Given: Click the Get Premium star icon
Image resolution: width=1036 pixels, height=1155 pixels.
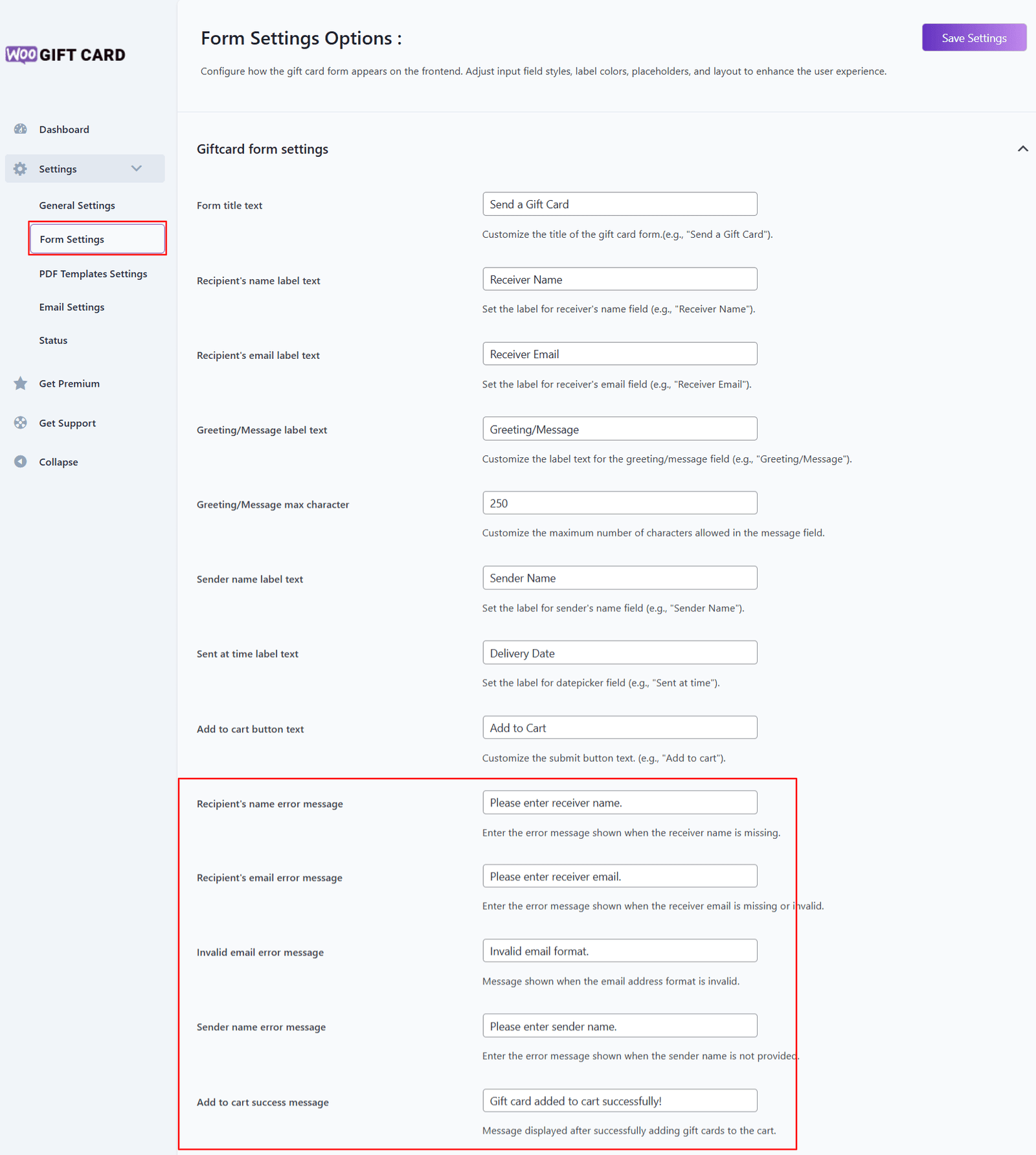Looking at the screenshot, I should (x=21, y=383).
